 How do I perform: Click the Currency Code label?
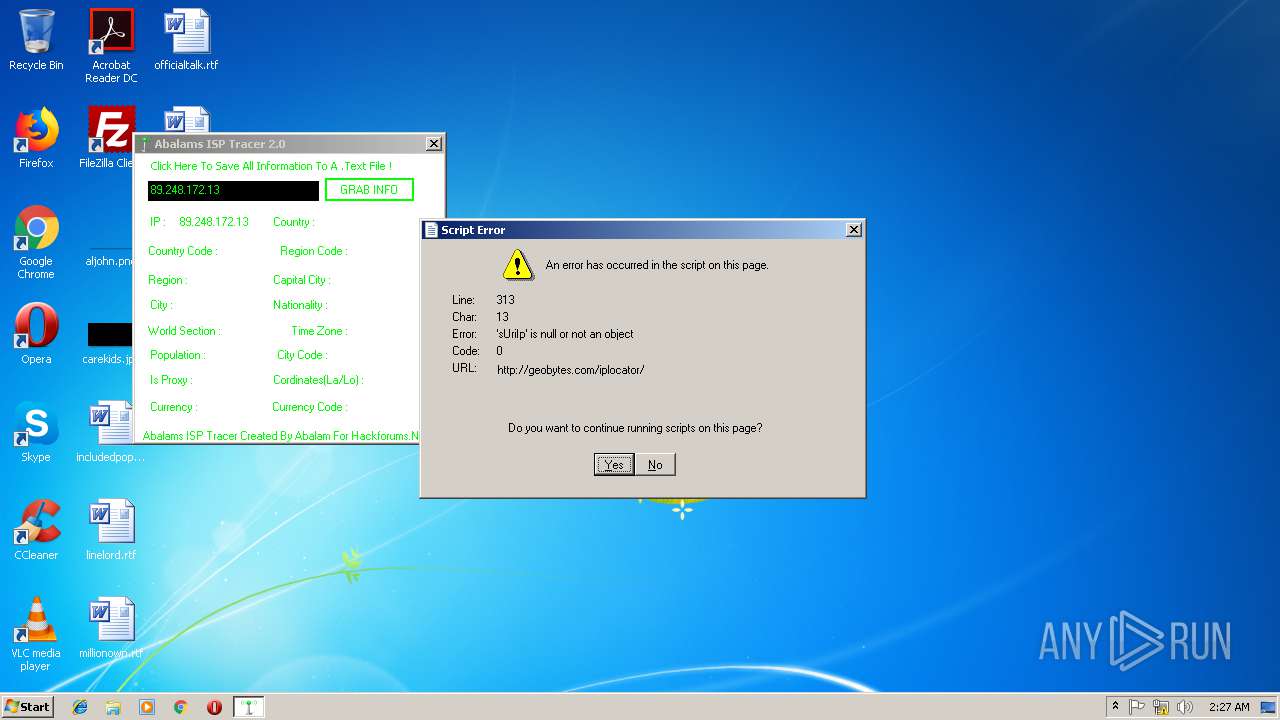[x=310, y=407]
